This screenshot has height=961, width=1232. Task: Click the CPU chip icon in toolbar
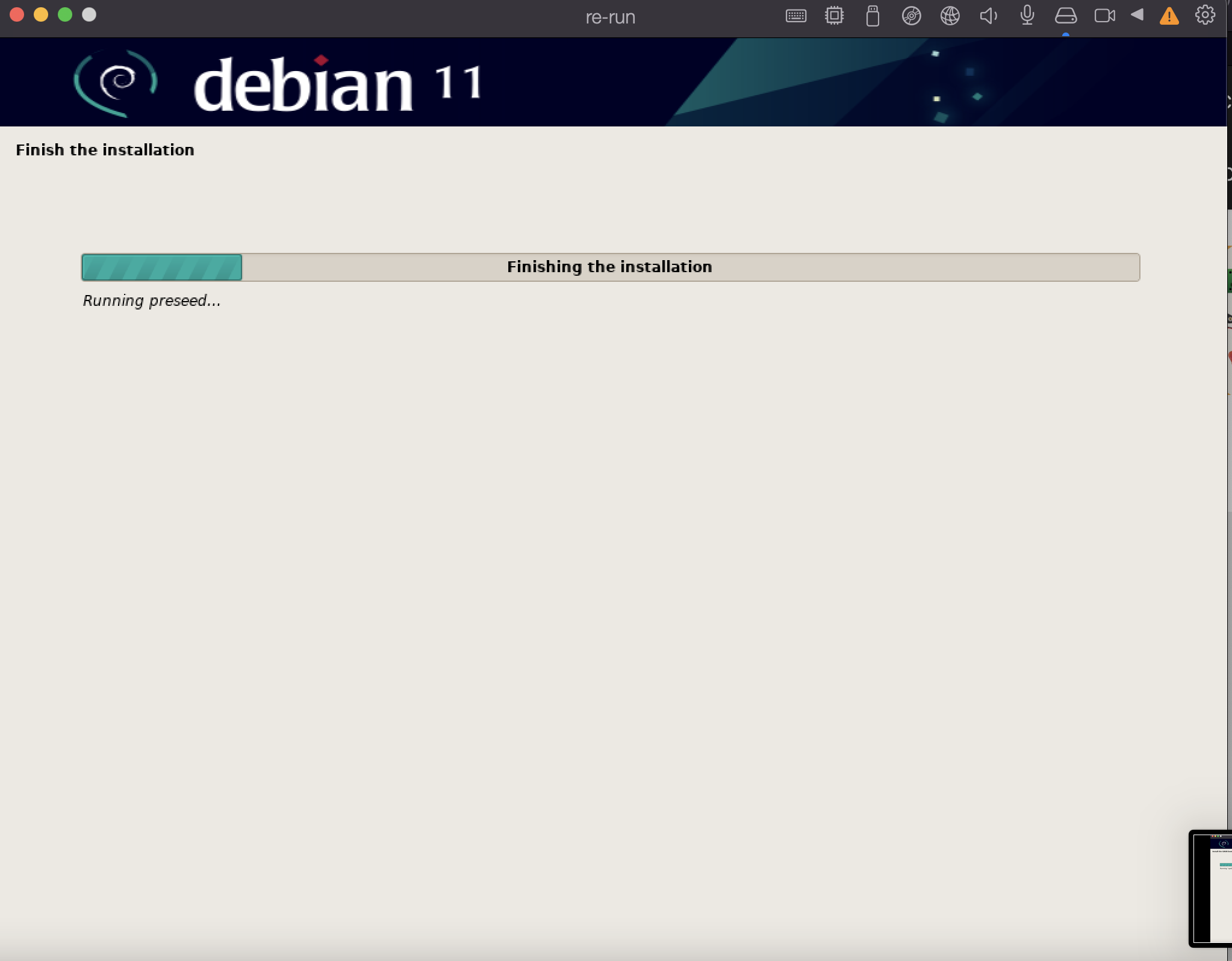pyautogui.click(x=834, y=16)
